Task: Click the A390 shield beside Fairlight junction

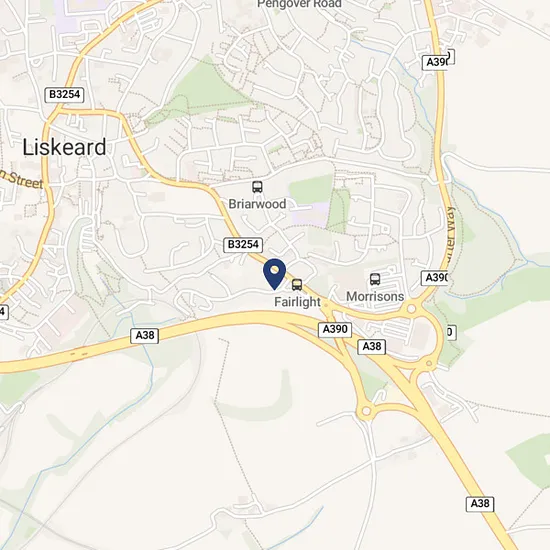Action: (x=335, y=330)
